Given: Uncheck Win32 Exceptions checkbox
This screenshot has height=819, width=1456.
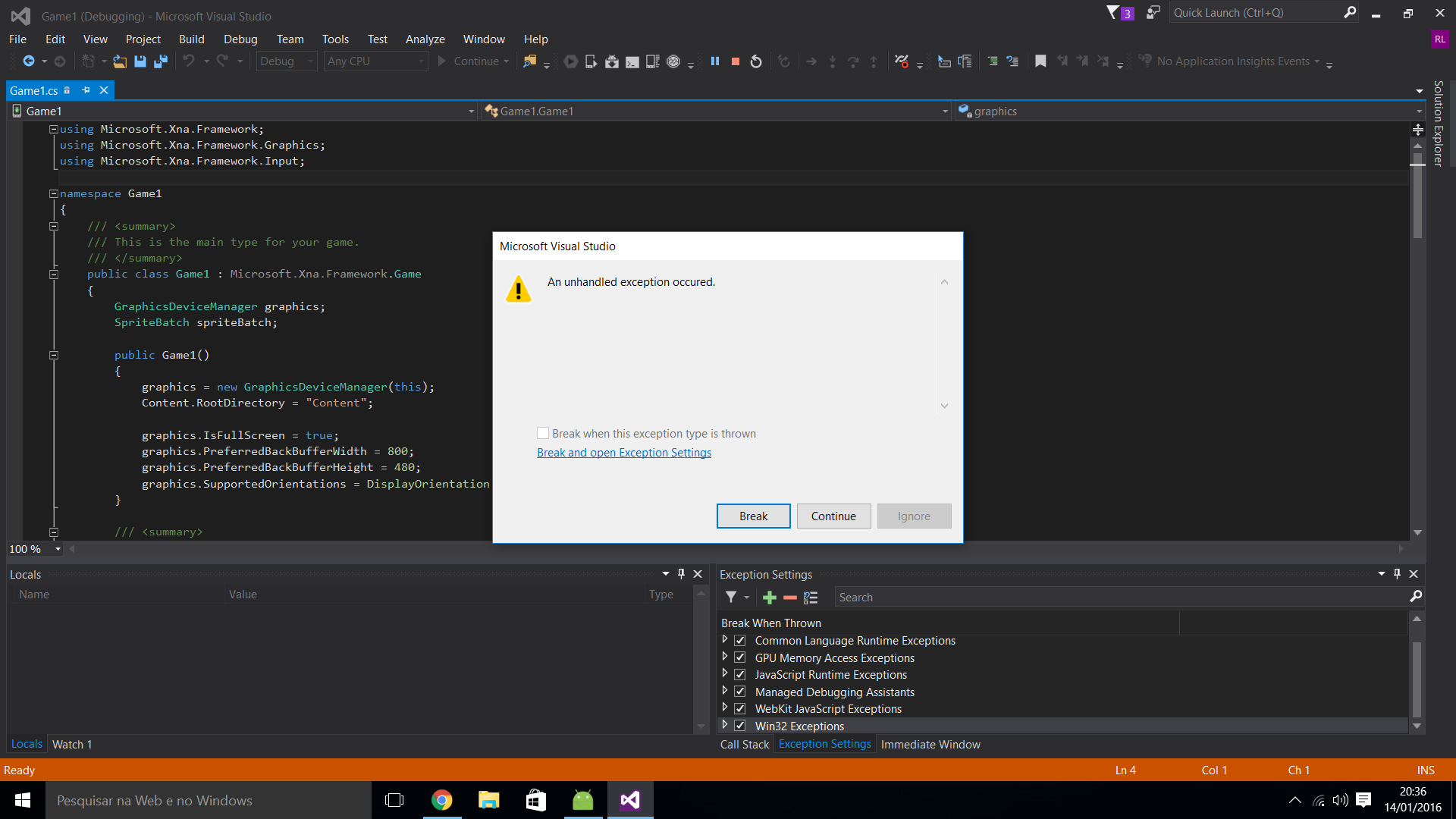Looking at the screenshot, I should pos(740,726).
